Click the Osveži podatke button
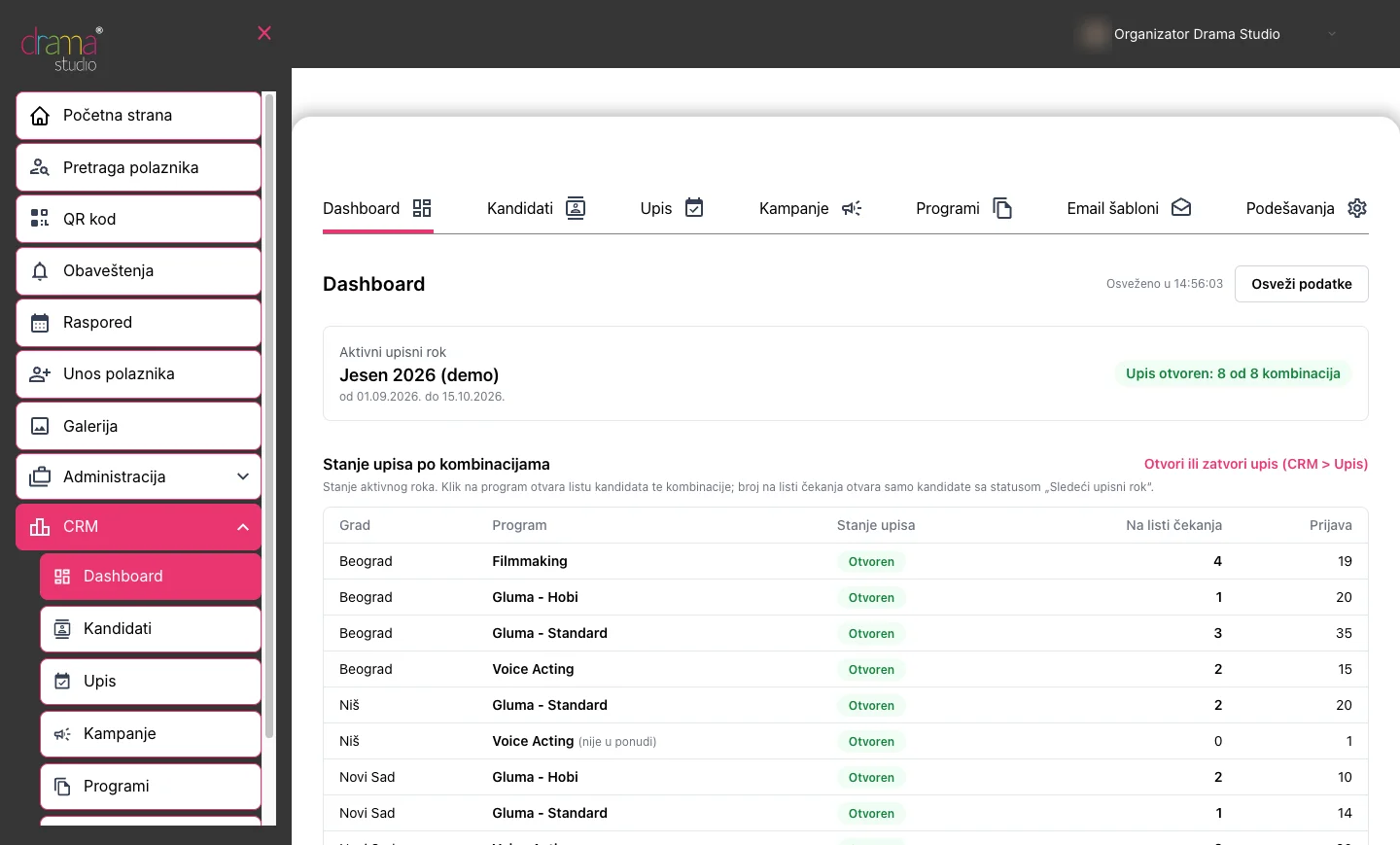Screen dimensions: 1400x845 click(1302, 284)
